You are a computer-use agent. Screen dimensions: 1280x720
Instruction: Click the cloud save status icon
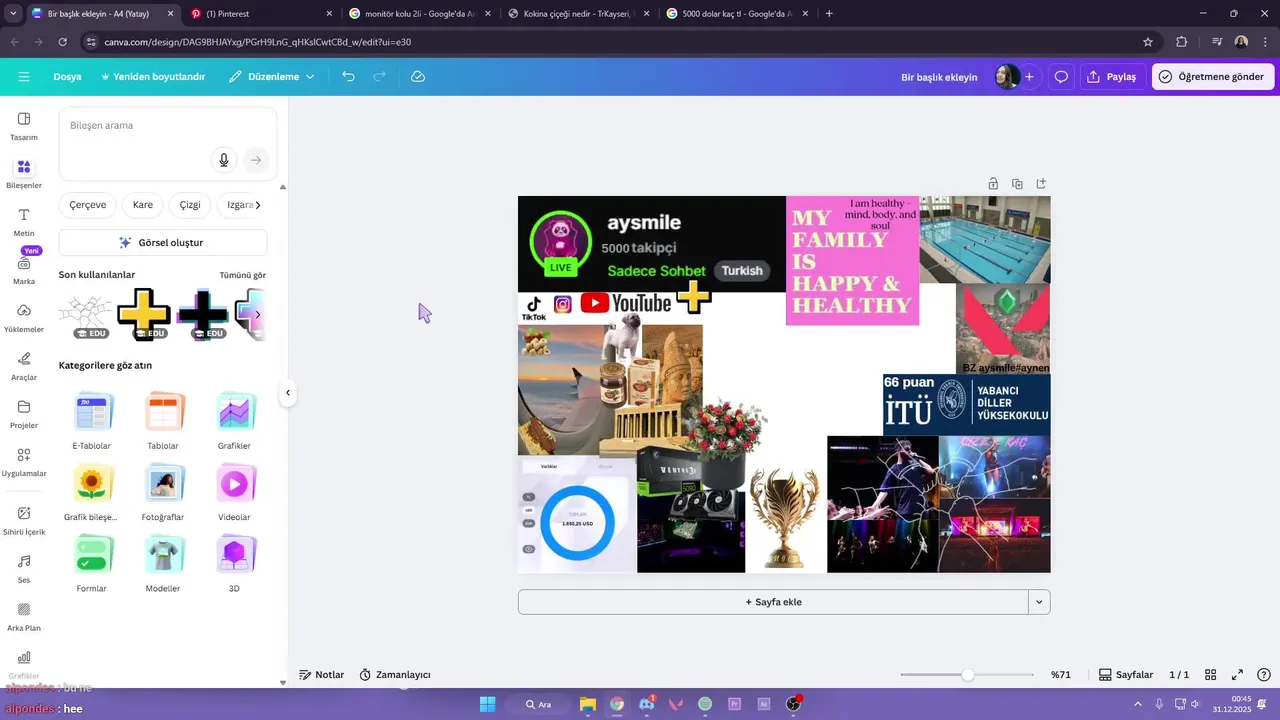click(418, 77)
